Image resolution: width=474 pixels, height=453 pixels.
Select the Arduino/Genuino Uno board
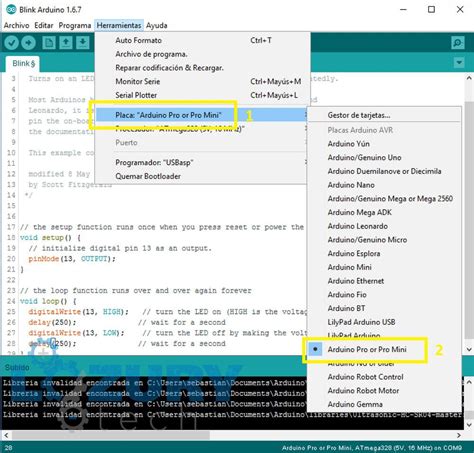pos(384,157)
